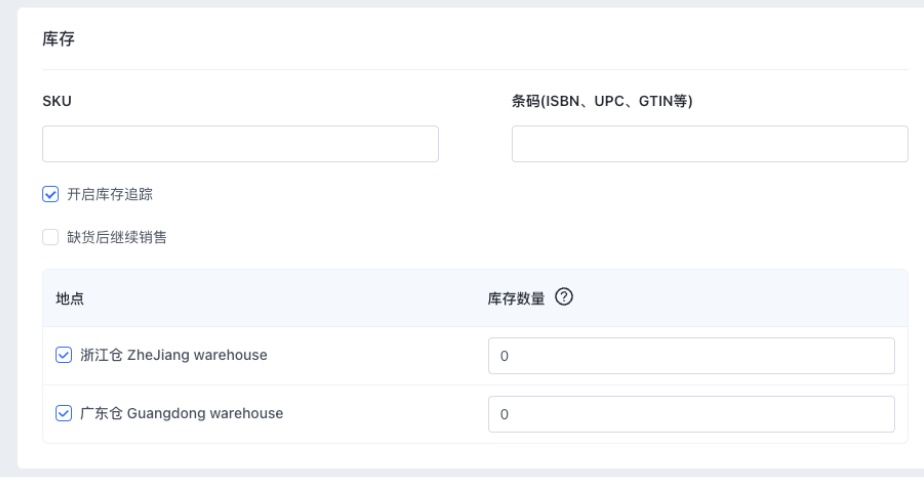Screen dimensions: 924x477
Task: Select the ZheJiang warehouse stock quantity field
Action: [x=691, y=356]
